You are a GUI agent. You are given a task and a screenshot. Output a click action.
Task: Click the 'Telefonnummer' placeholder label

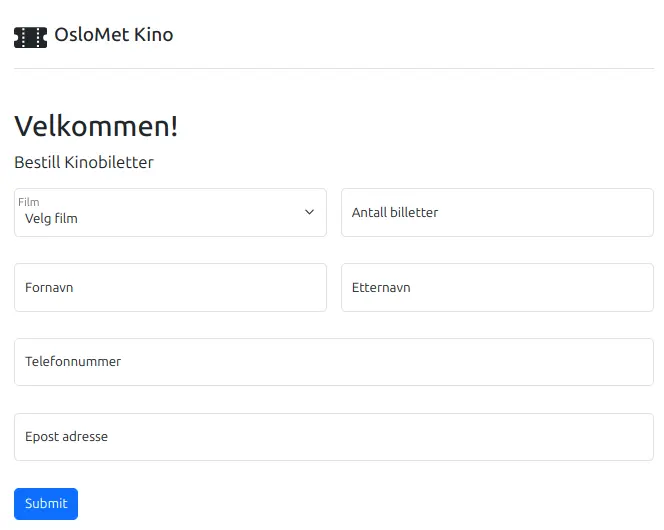73,362
